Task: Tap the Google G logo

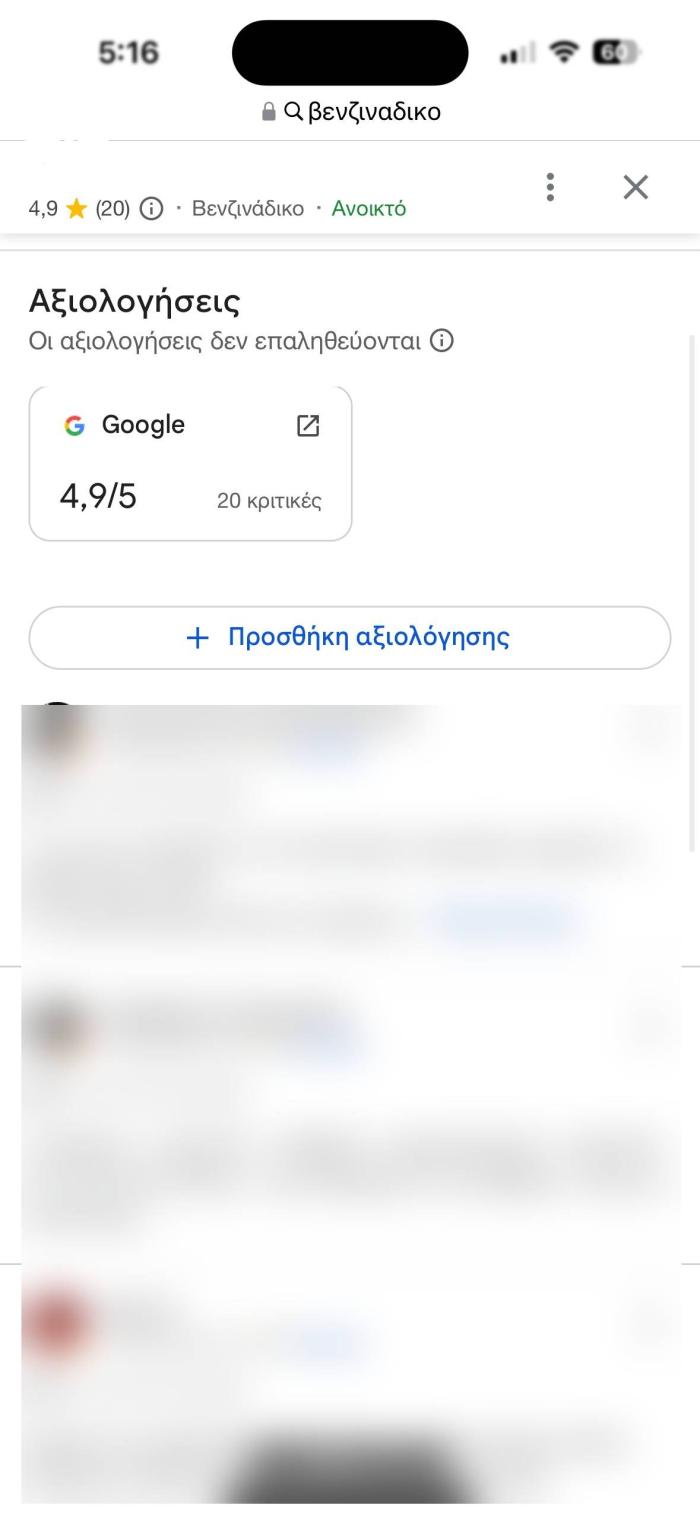Action: (x=74, y=425)
